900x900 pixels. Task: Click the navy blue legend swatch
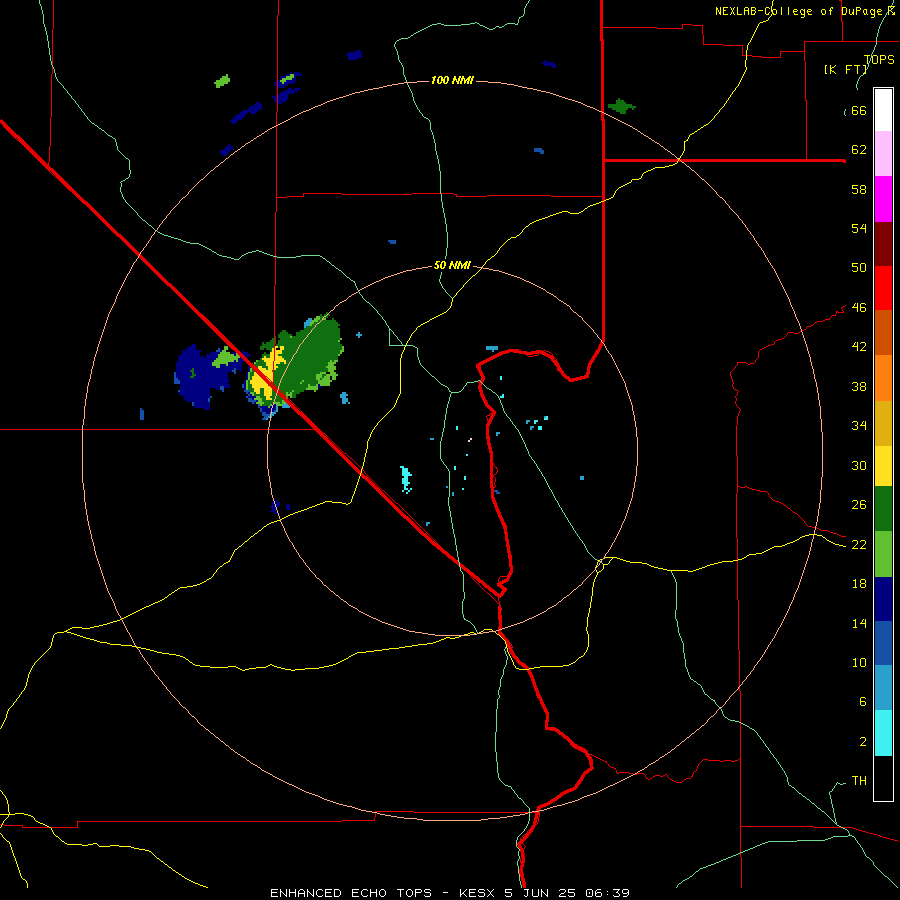coord(883,599)
